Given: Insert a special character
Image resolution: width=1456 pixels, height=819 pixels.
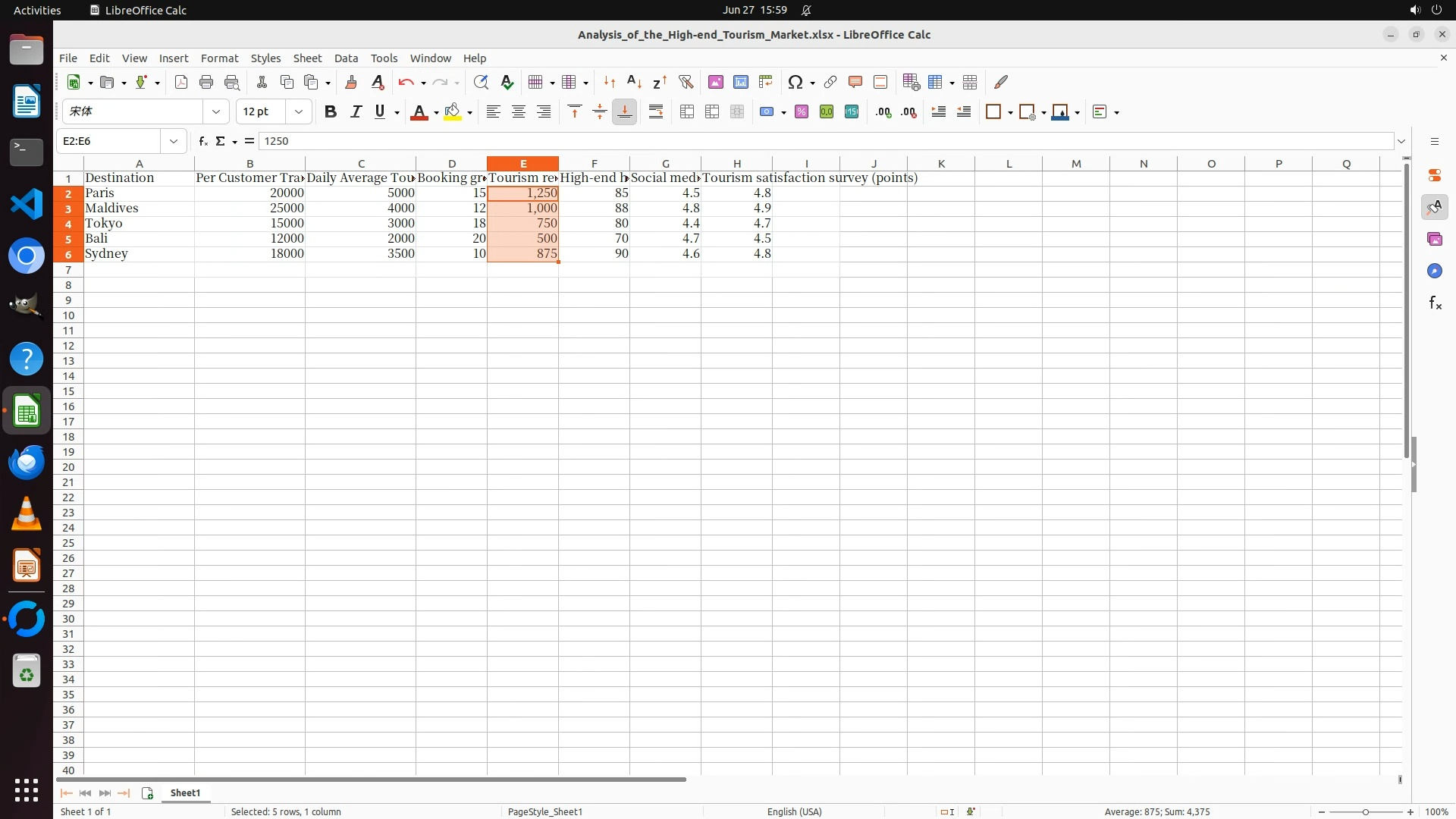Looking at the screenshot, I should point(795,82).
